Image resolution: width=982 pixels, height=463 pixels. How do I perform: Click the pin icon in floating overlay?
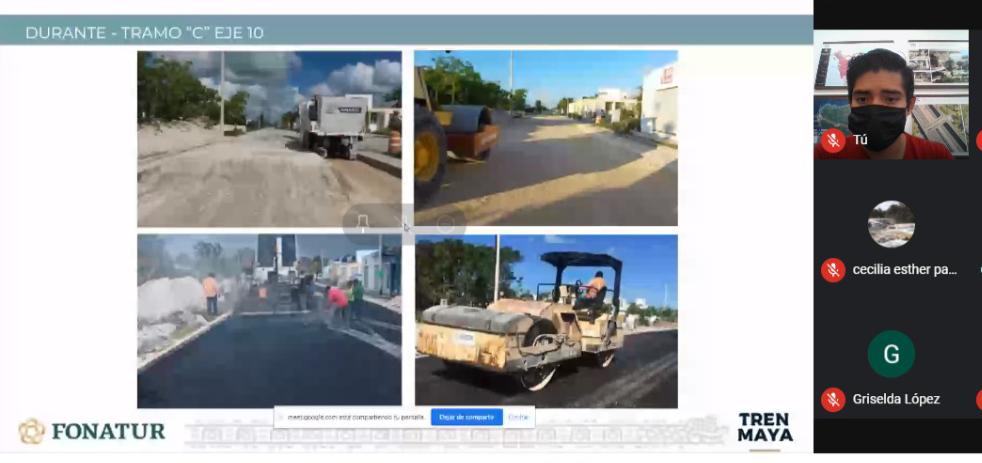[x=363, y=222]
